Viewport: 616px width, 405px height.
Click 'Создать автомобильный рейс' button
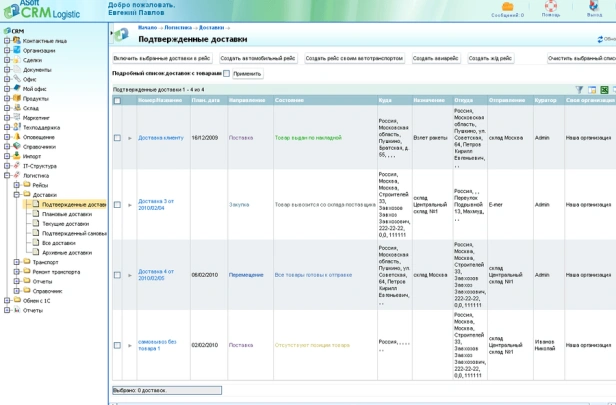coord(258,59)
